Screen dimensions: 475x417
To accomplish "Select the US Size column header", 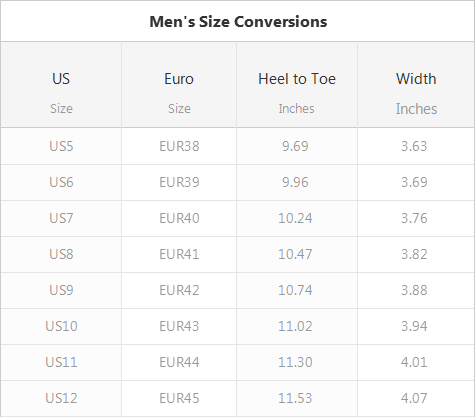I will pos(61,85).
